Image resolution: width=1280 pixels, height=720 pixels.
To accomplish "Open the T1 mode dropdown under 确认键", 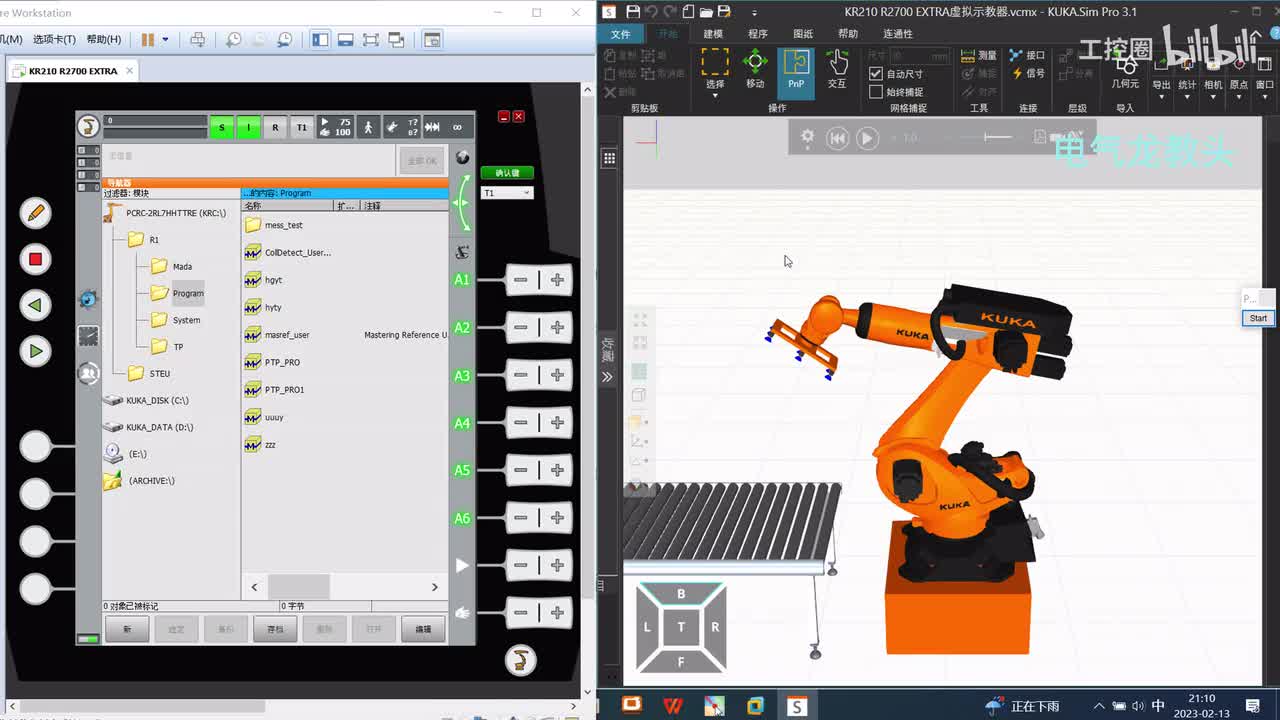I will coord(507,193).
